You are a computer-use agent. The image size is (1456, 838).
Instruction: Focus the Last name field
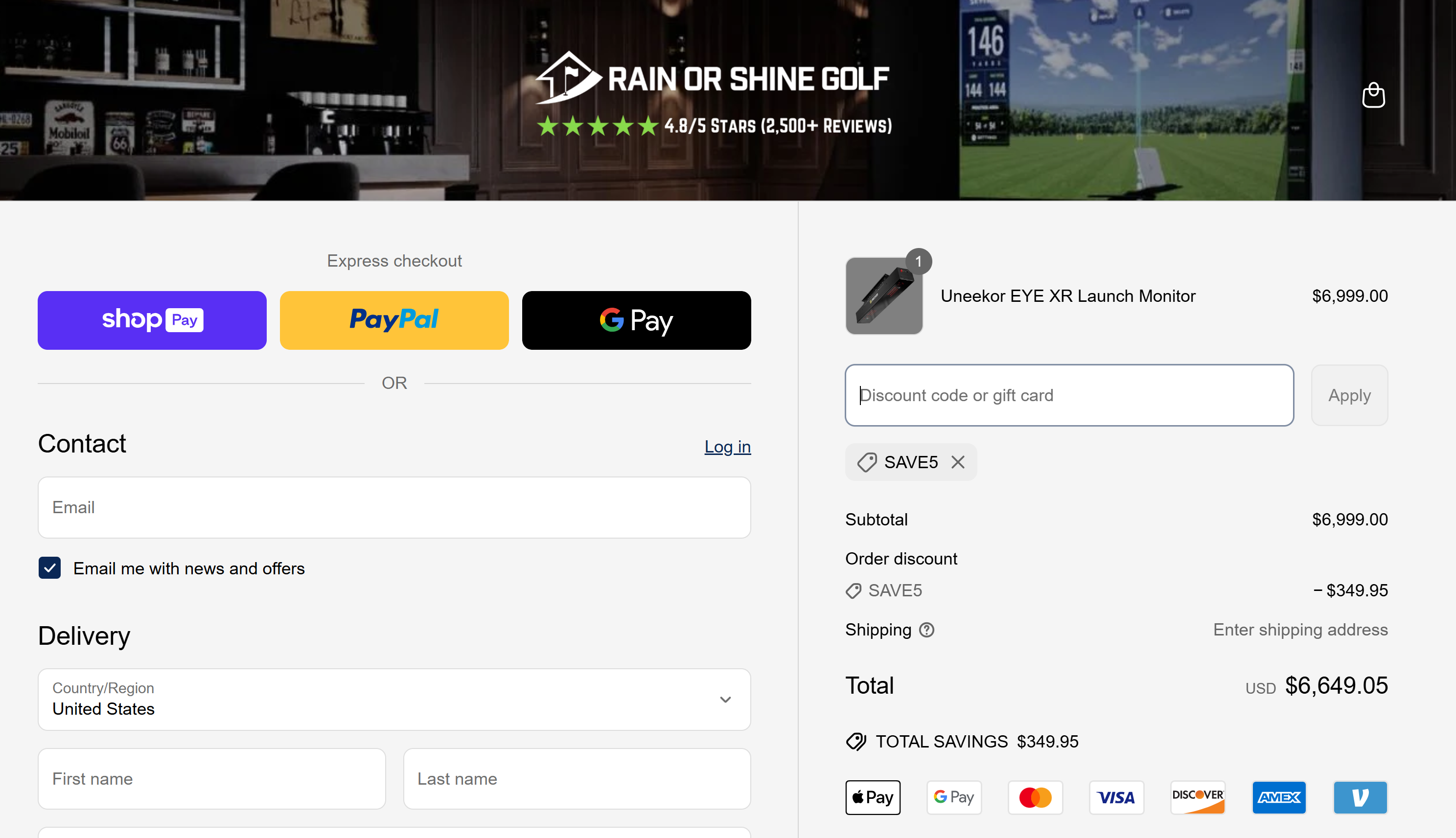[577, 779]
